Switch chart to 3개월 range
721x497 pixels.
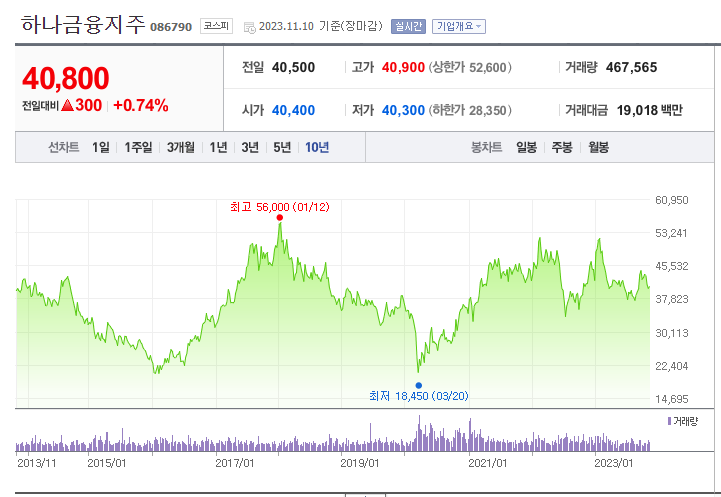pyautogui.click(x=180, y=148)
